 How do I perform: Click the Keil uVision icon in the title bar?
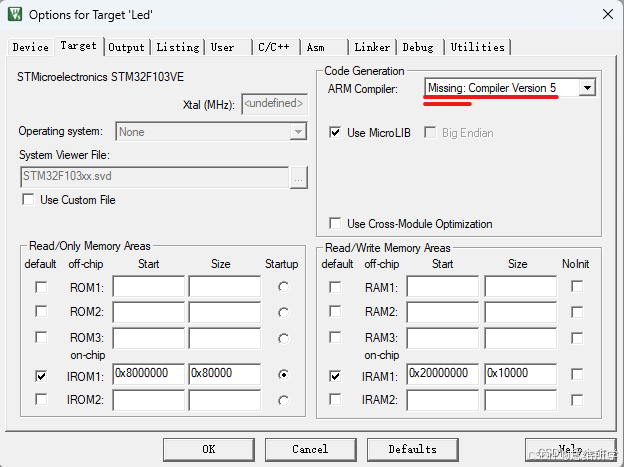point(15,14)
